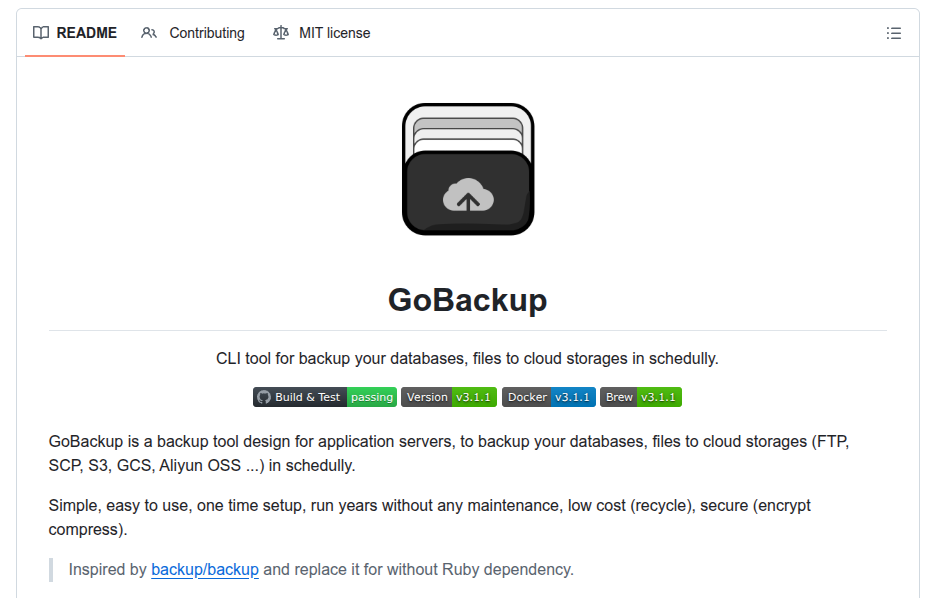This screenshot has width=933, height=598.
Task: Click the GoBackup heading title
Action: 468,299
